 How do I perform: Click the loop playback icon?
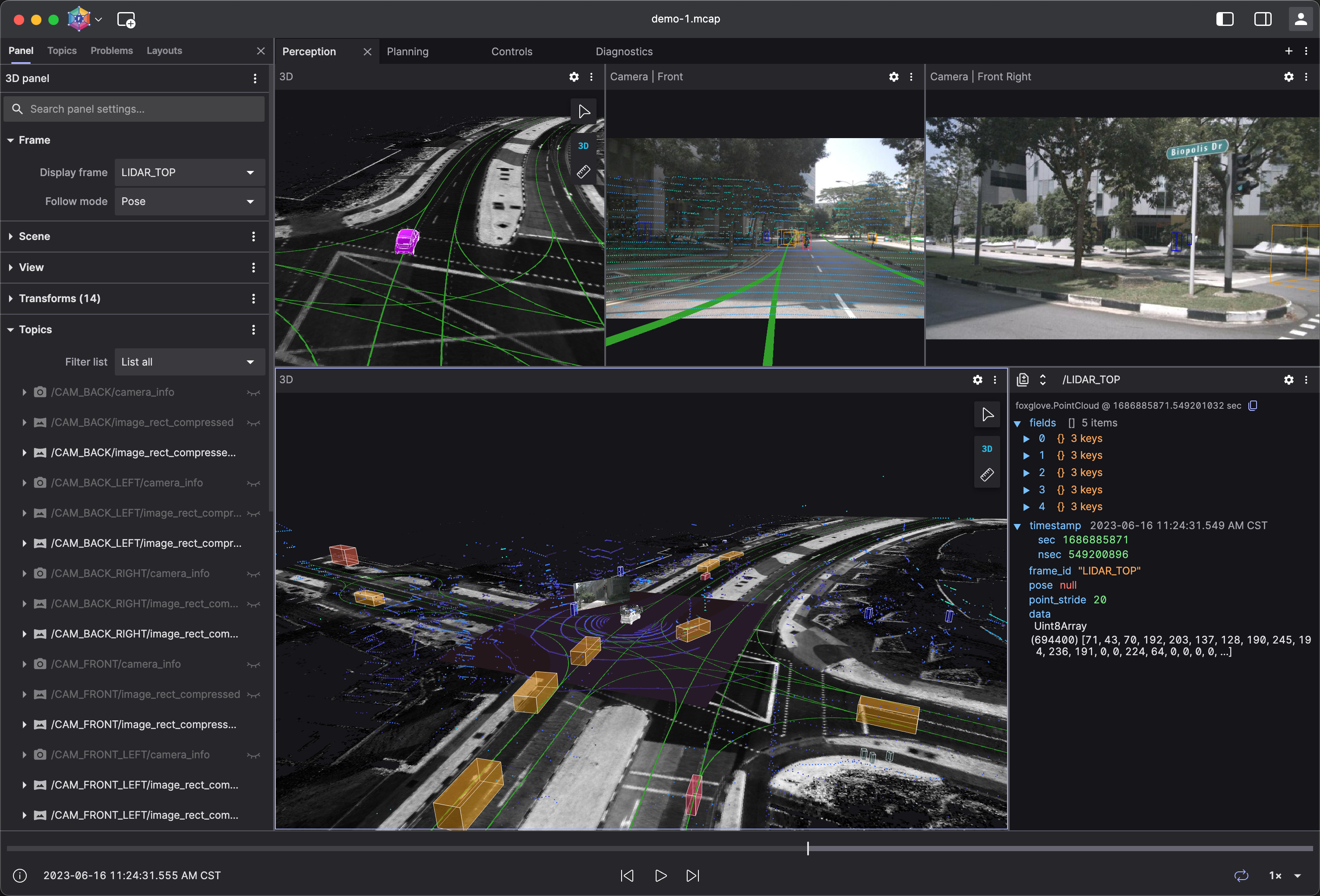pyautogui.click(x=1241, y=875)
